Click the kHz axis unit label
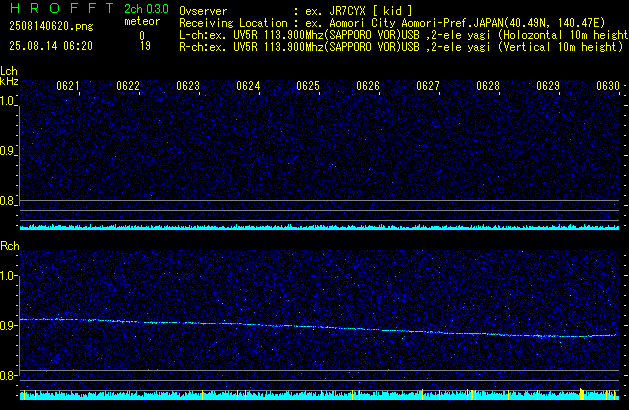Screen dimensions: 629x410 [9, 81]
